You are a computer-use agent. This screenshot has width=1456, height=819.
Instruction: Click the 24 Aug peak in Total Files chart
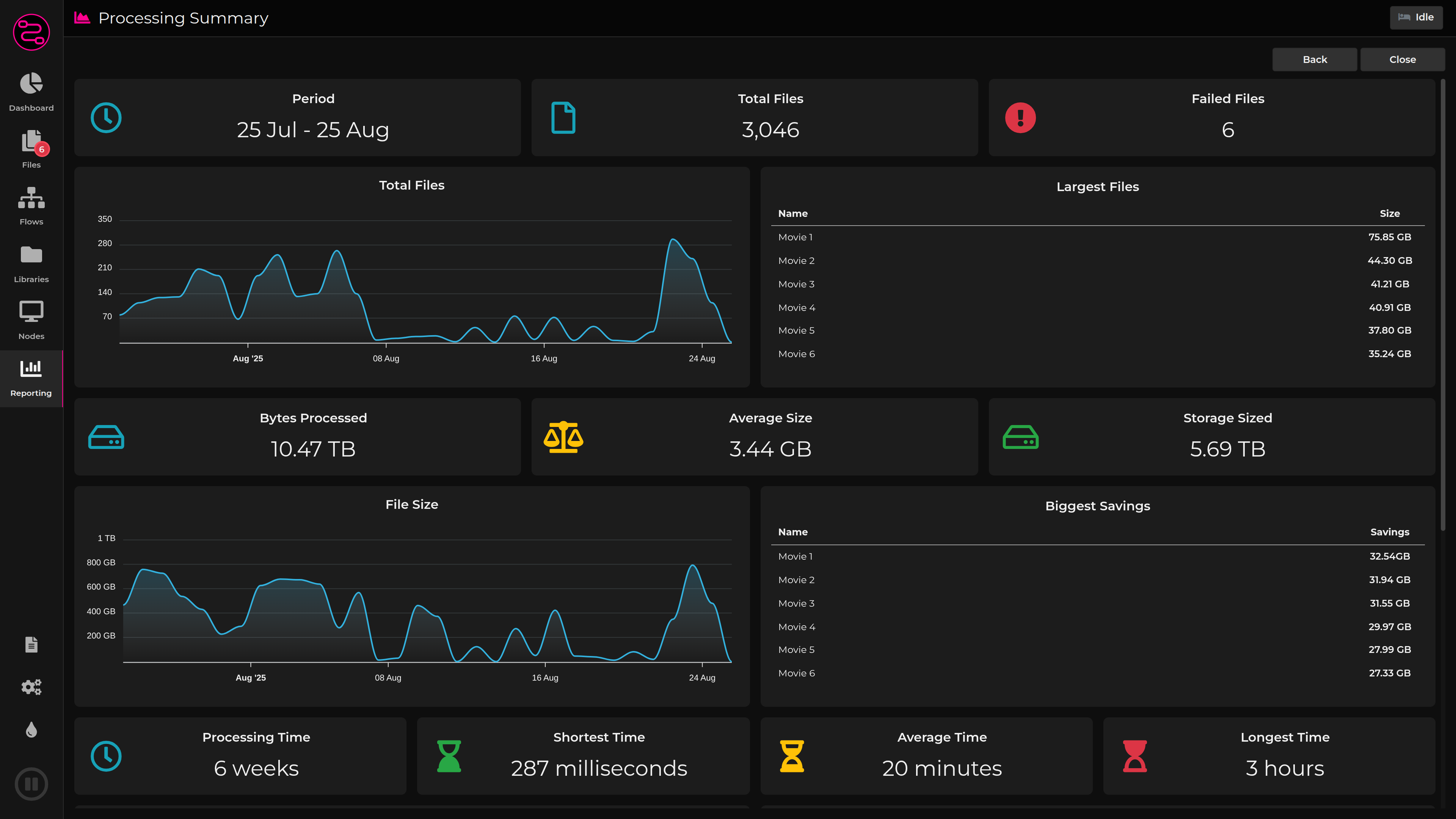coord(673,240)
